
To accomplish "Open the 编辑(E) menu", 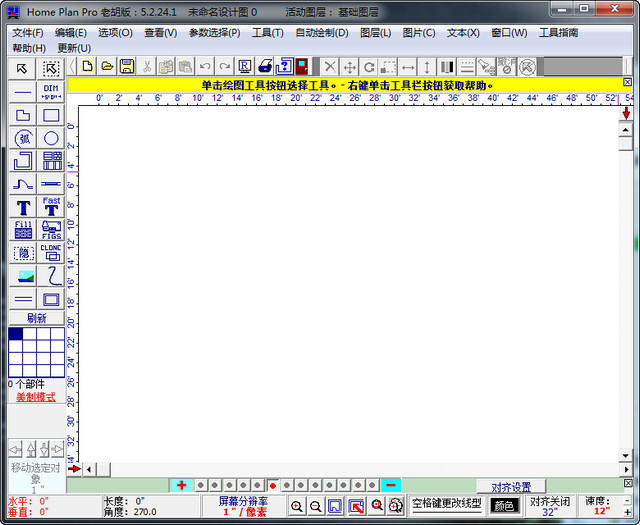I will (71, 33).
